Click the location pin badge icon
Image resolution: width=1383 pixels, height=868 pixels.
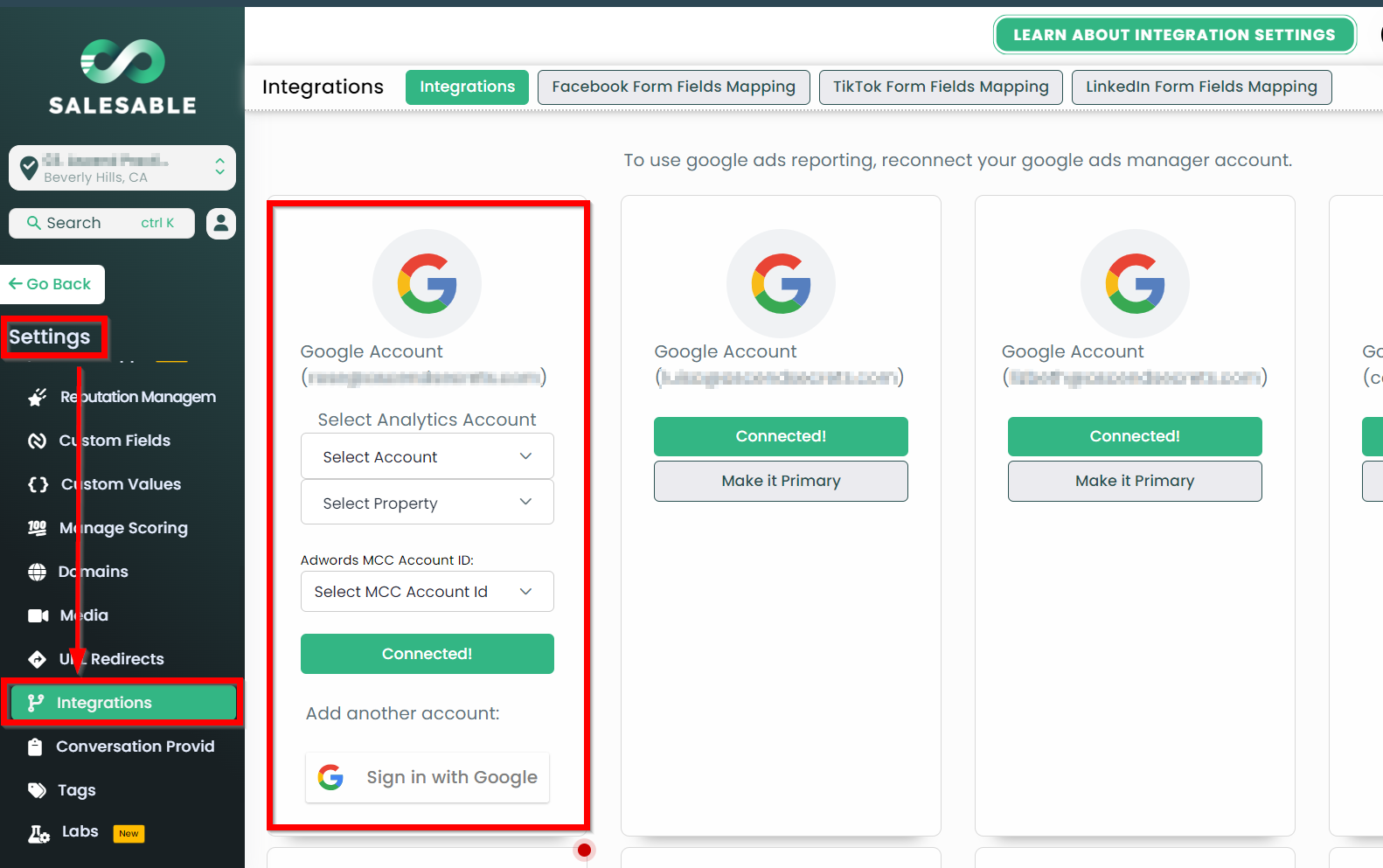pyautogui.click(x=29, y=166)
